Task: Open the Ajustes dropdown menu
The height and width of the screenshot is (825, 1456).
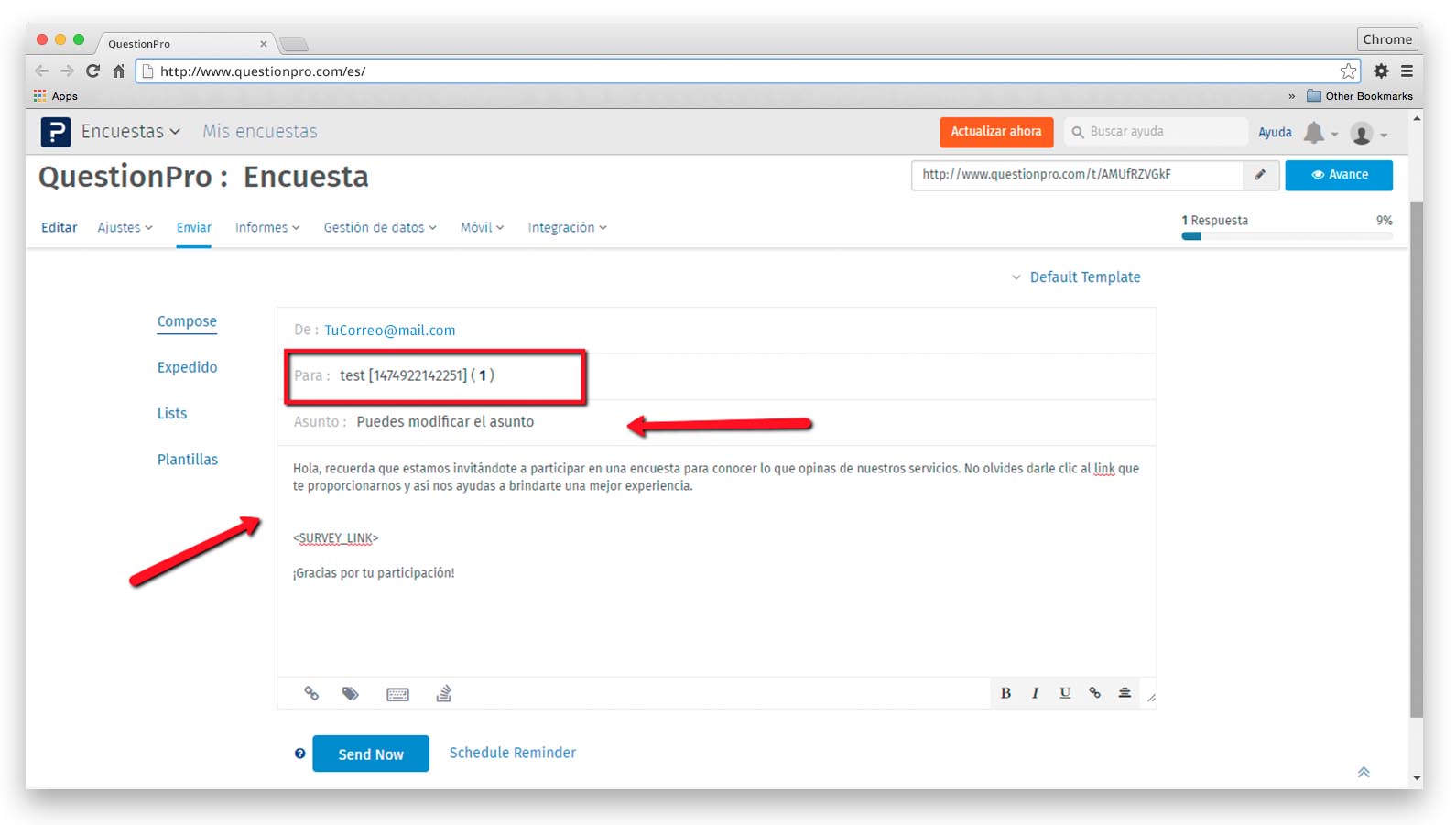Action: (125, 227)
